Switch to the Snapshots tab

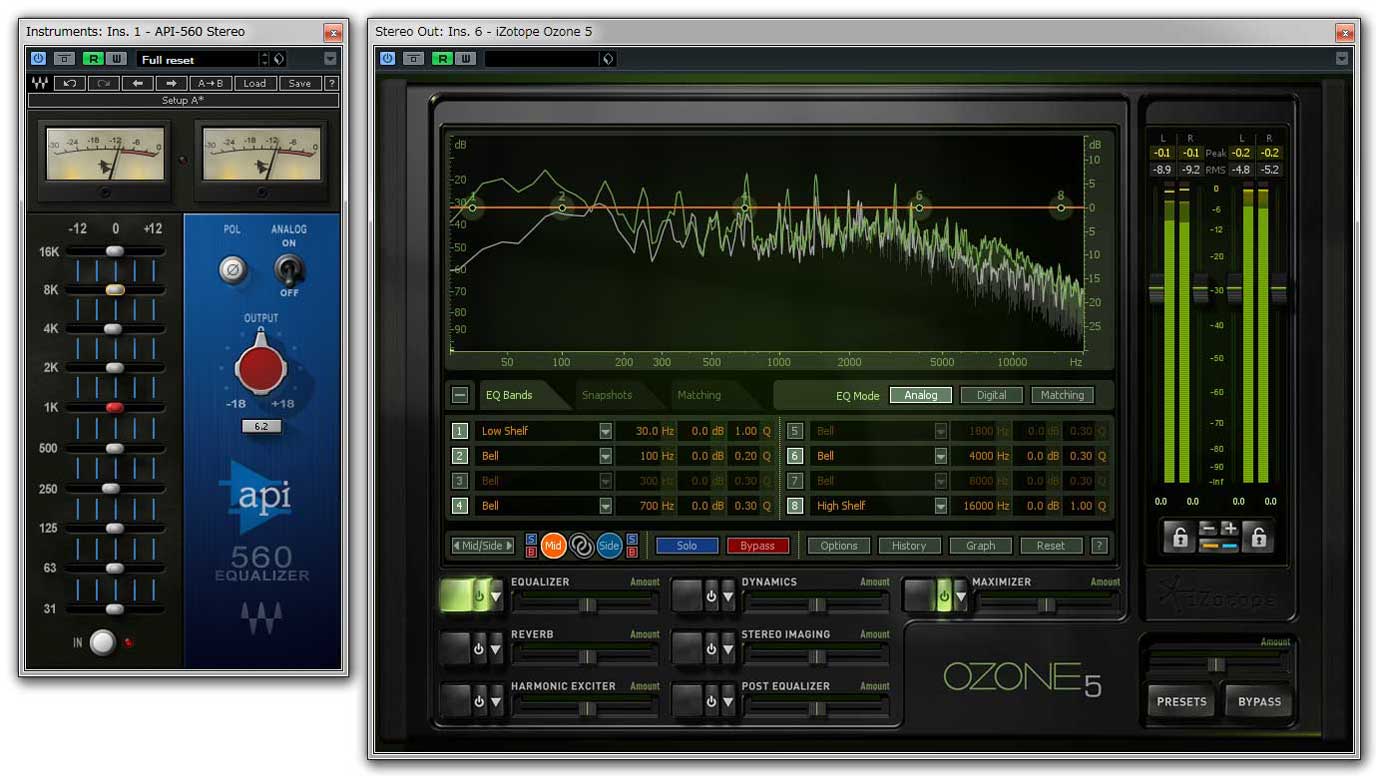point(607,395)
